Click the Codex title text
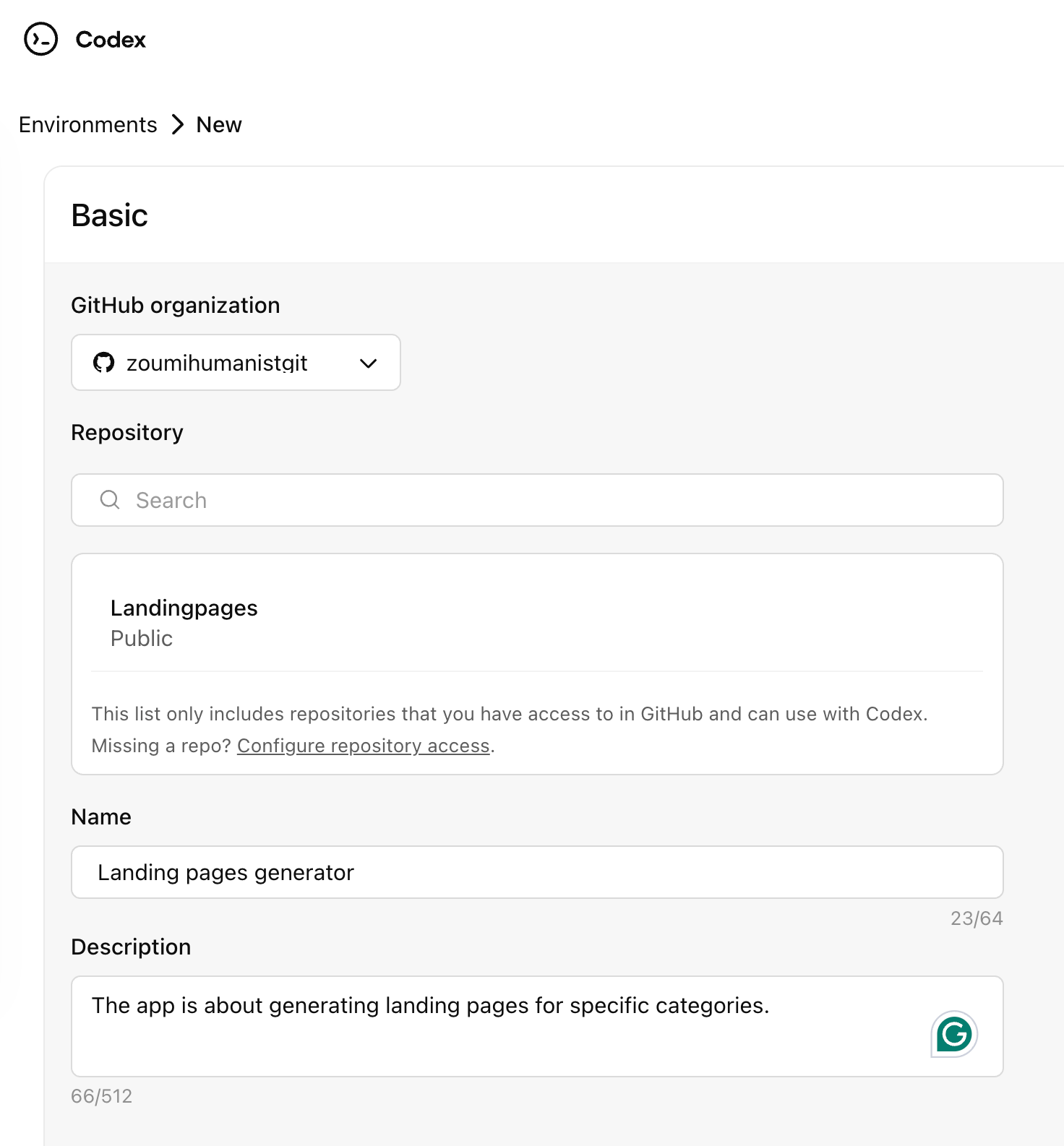1064x1146 pixels. tap(111, 40)
